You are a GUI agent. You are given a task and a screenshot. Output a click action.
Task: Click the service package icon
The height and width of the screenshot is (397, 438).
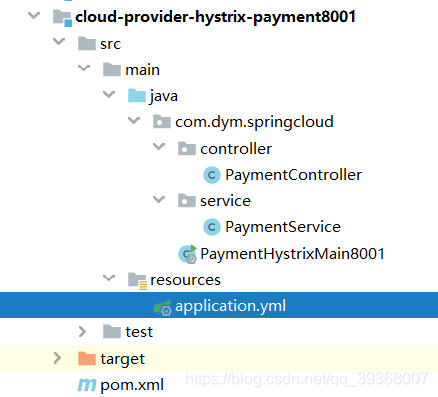coord(187,201)
